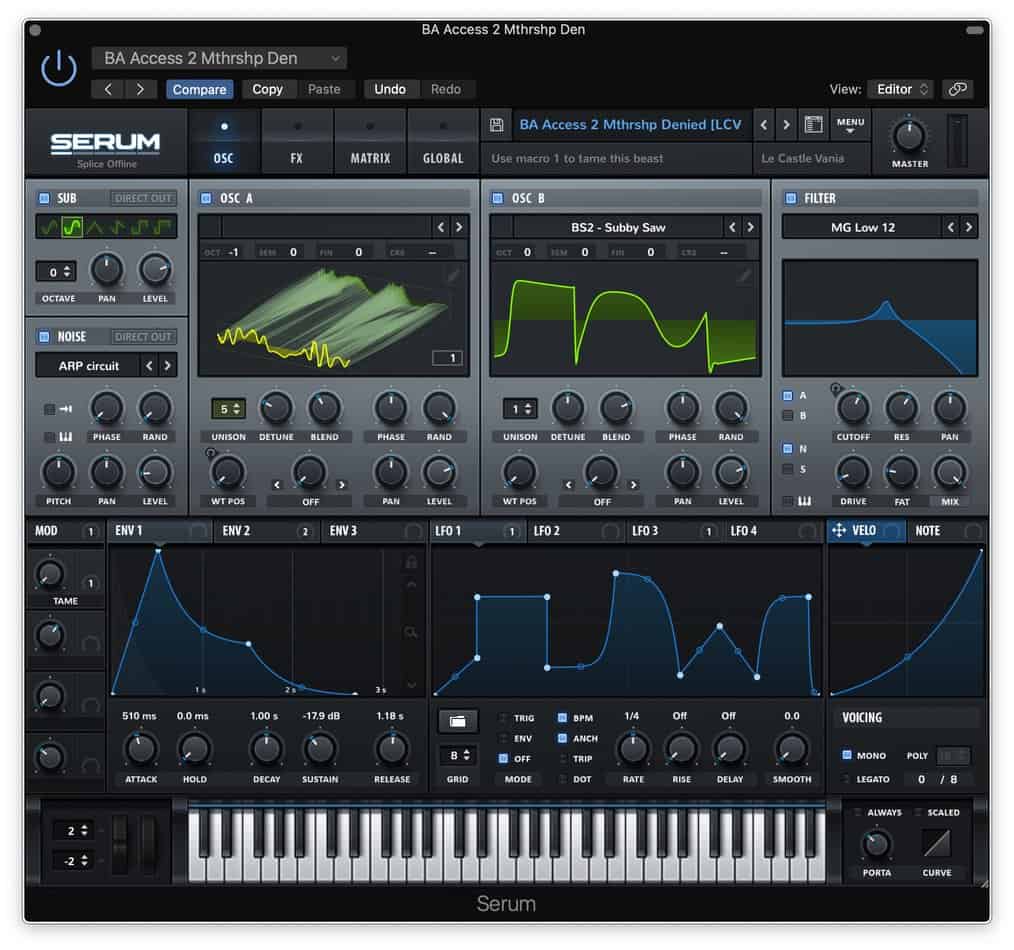Image resolution: width=1014 pixels, height=950 pixels.
Task: Select the triangle wave sub shape
Action: point(94,227)
